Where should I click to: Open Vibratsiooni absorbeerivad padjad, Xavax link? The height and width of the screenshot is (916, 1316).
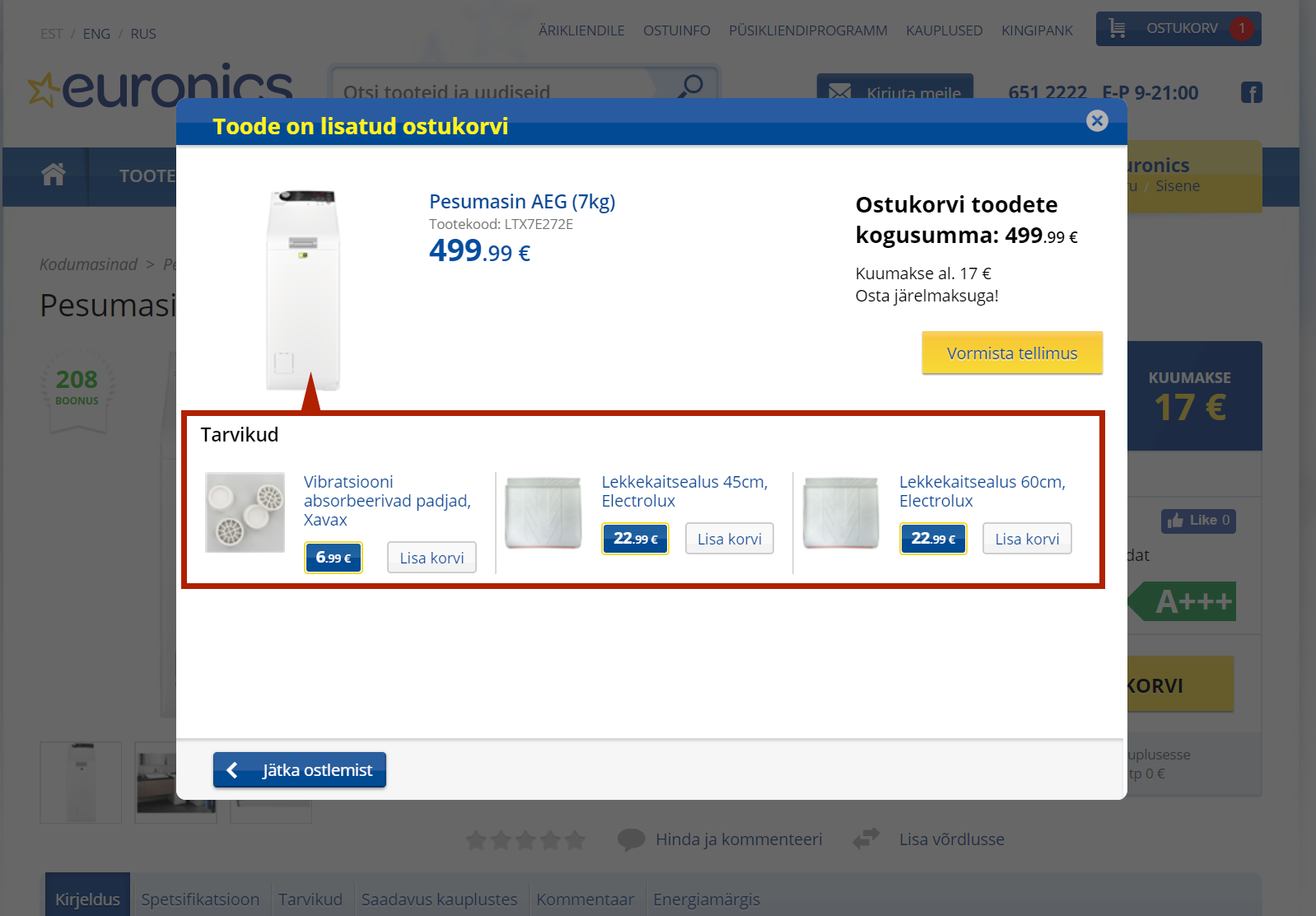[x=387, y=501]
